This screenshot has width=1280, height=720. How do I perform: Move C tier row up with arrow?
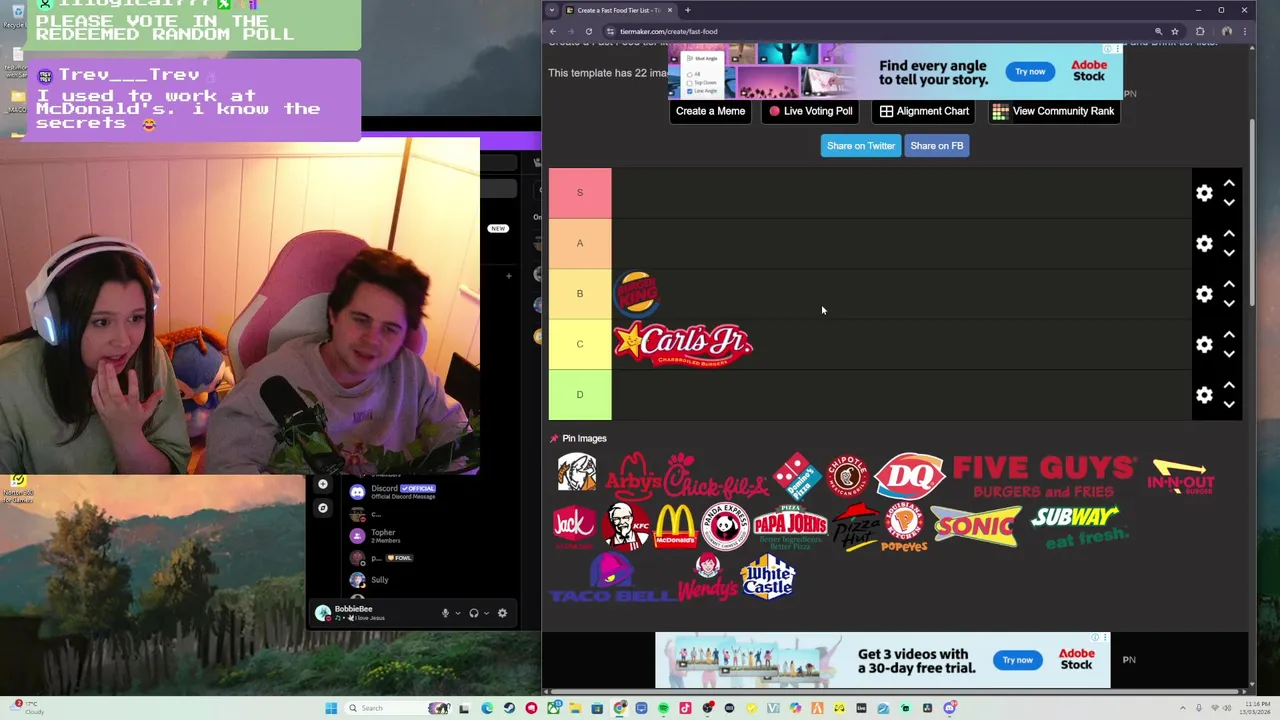(x=1229, y=335)
